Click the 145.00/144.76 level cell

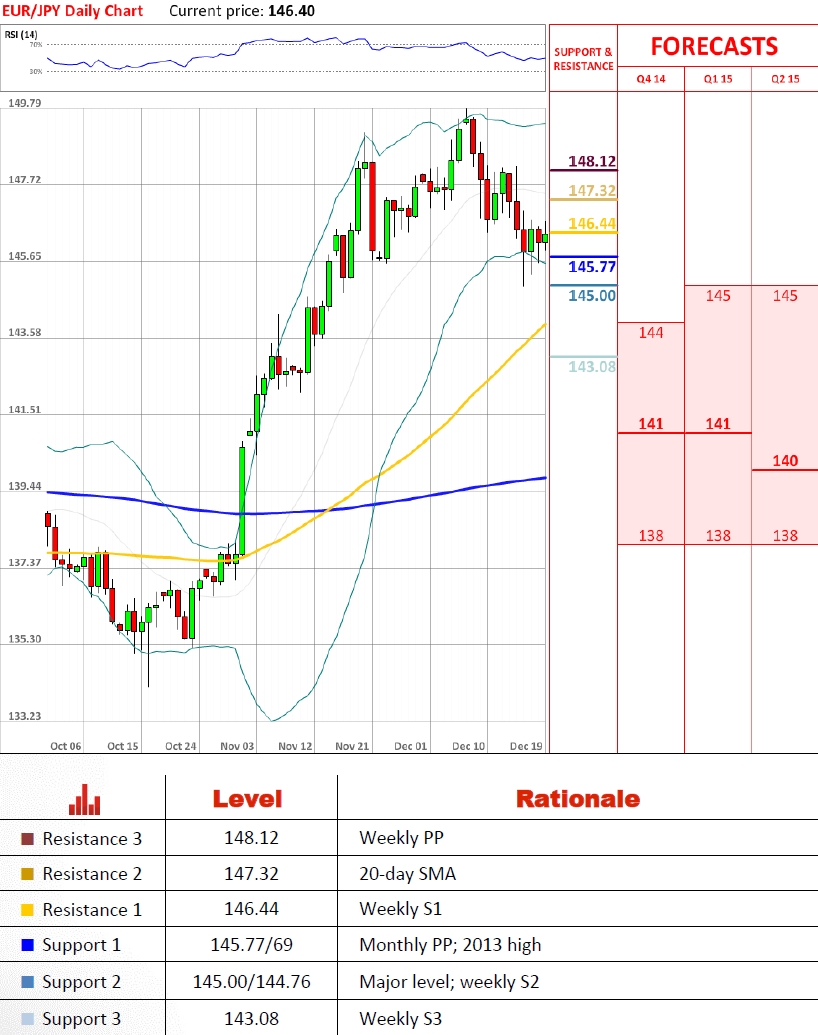(x=251, y=982)
